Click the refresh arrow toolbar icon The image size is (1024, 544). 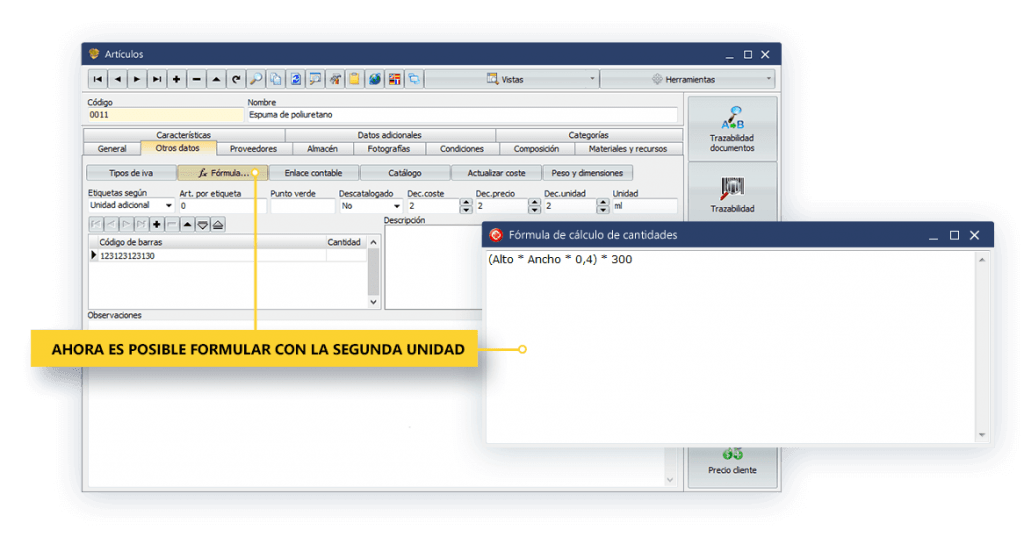tap(236, 79)
